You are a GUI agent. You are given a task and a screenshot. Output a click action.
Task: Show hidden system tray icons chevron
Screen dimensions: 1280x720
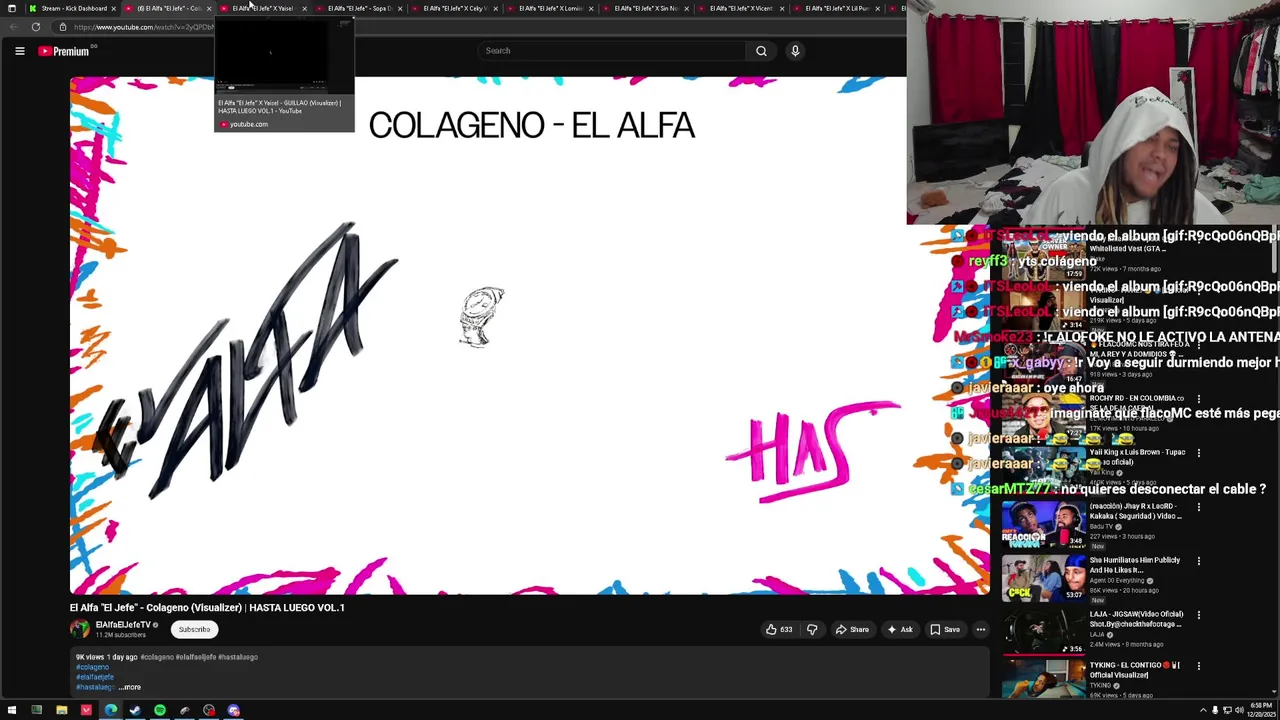pyautogui.click(x=1203, y=711)
